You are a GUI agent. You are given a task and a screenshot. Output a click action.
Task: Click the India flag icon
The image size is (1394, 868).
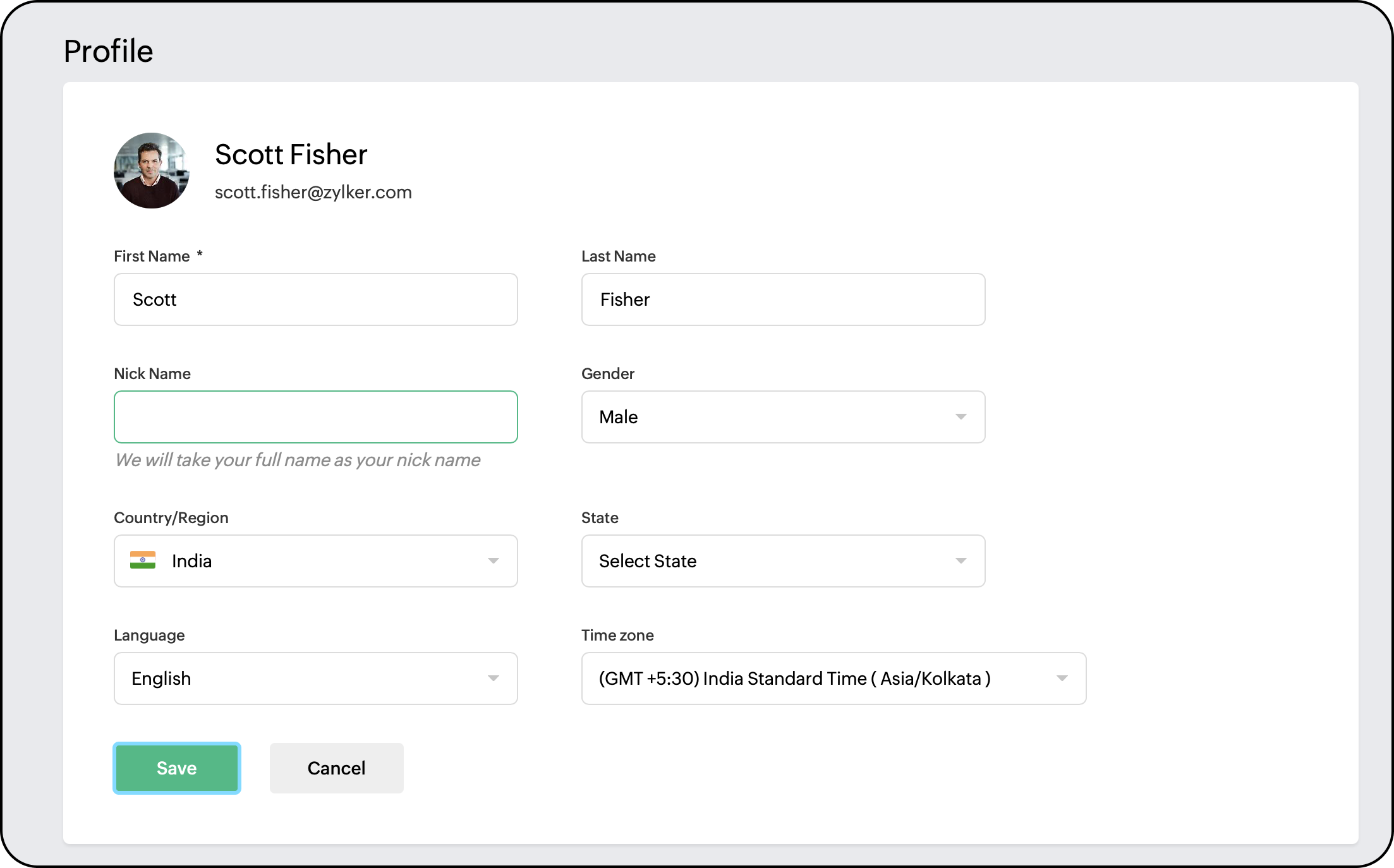(143, 560)
